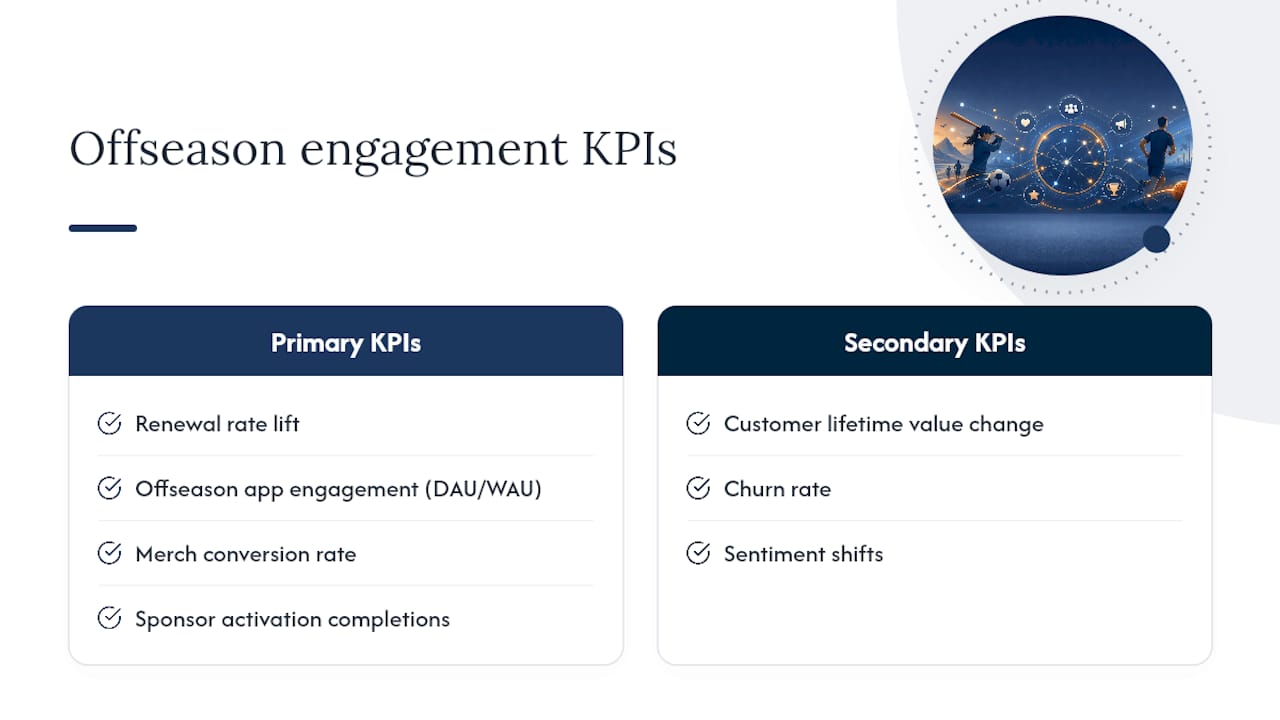The width and height of the screenshot is (1280, 720).
Task: Click the Sentiment shifts text
Action: (804, 554)
